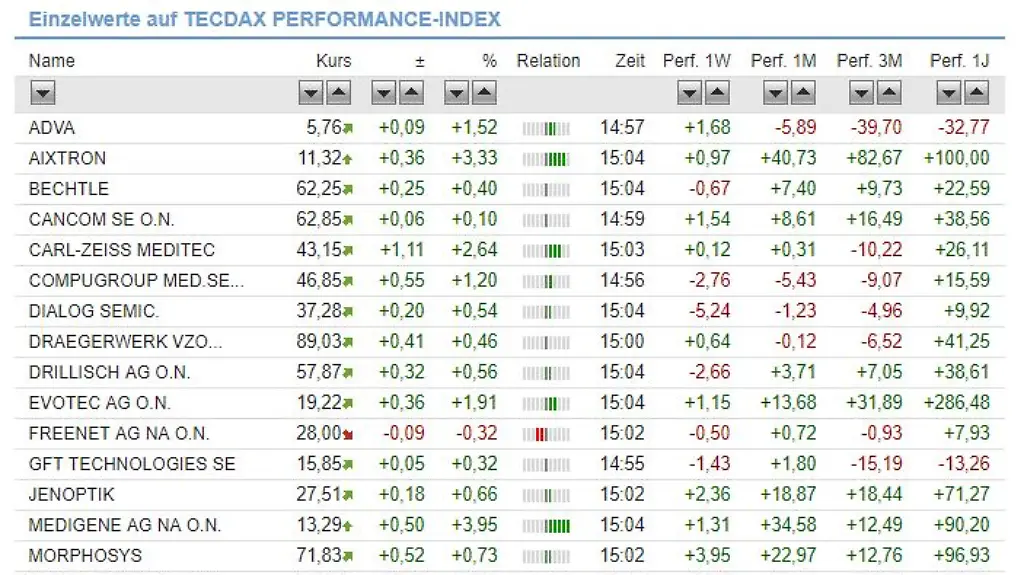Sort Kurs column descending arrow
The height and width of the screenshot is (575, 1024).
coord(312,94)
